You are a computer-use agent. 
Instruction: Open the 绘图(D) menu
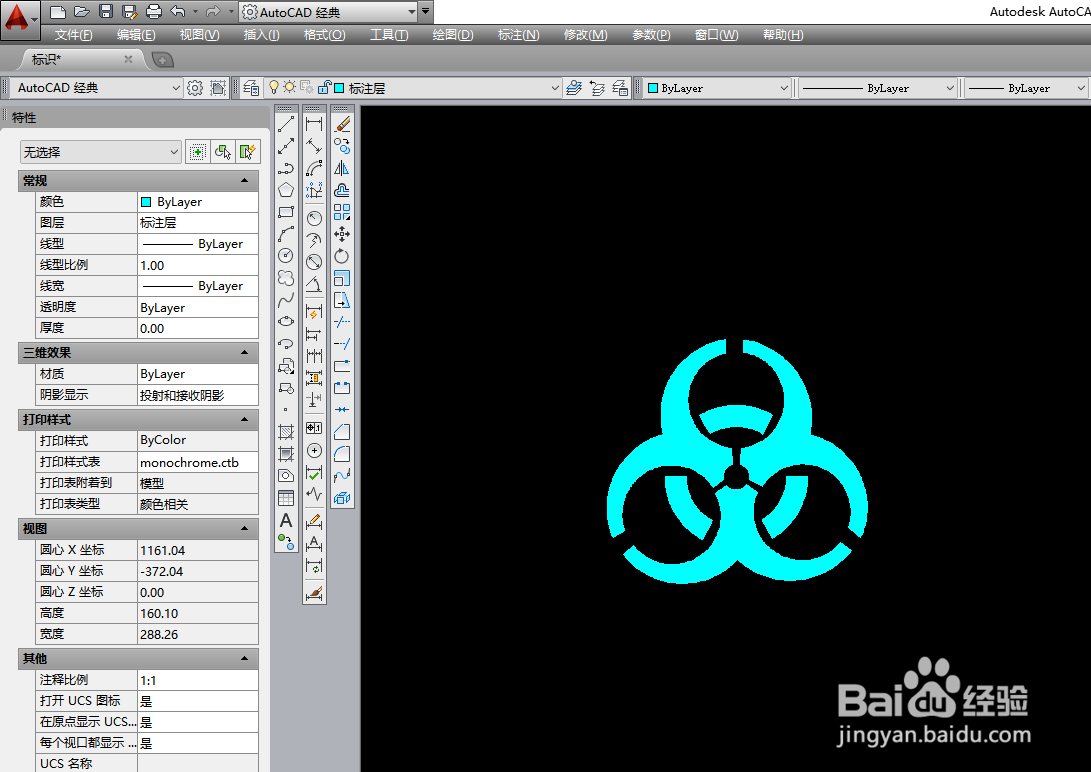pos(453,35)
